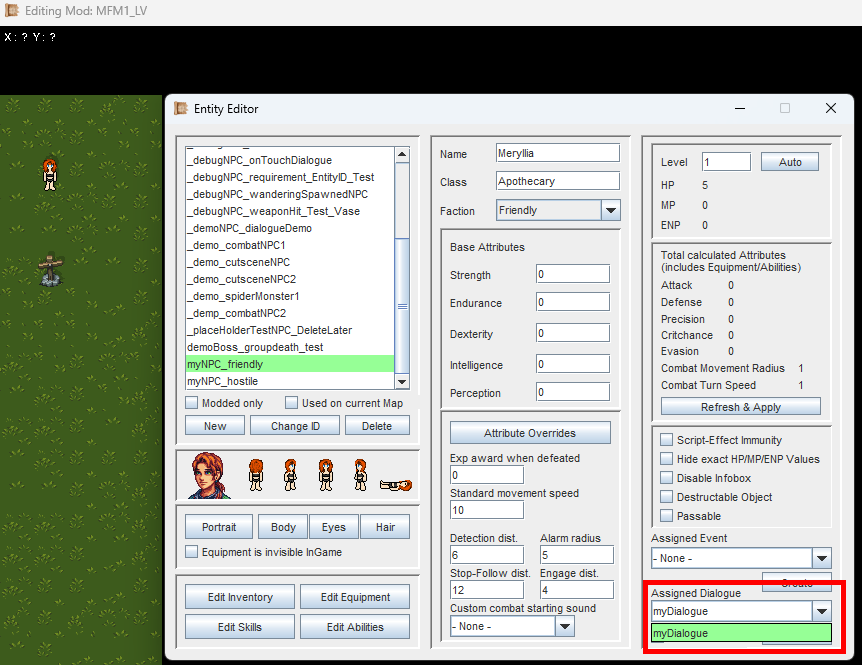Enable the Modded only checkbox

click(x=192, y=403)
